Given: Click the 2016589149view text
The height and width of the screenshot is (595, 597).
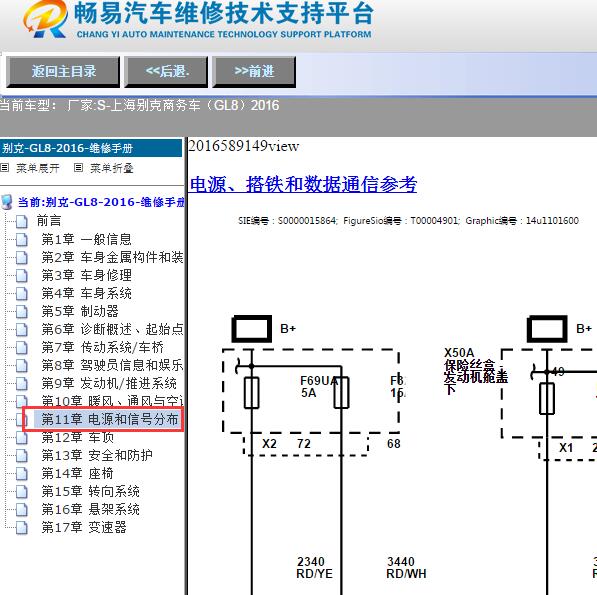Looking at the screenshot, I should click(x=244, y=146).
